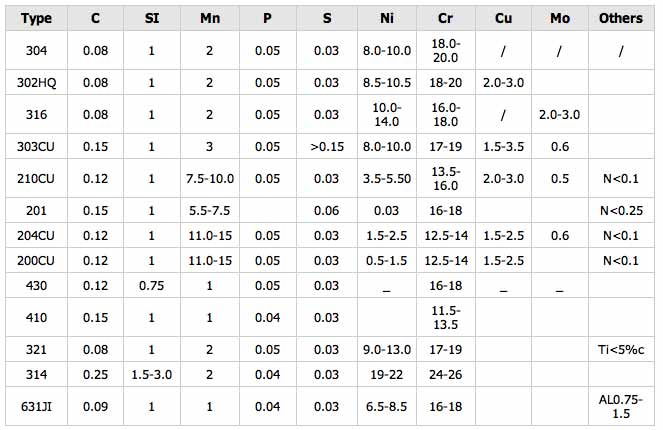The width and height of the screenshot is (663, 430).
Task: Click the 302HQ Cu value 2.0-3.0
Action: click(503, 82)
